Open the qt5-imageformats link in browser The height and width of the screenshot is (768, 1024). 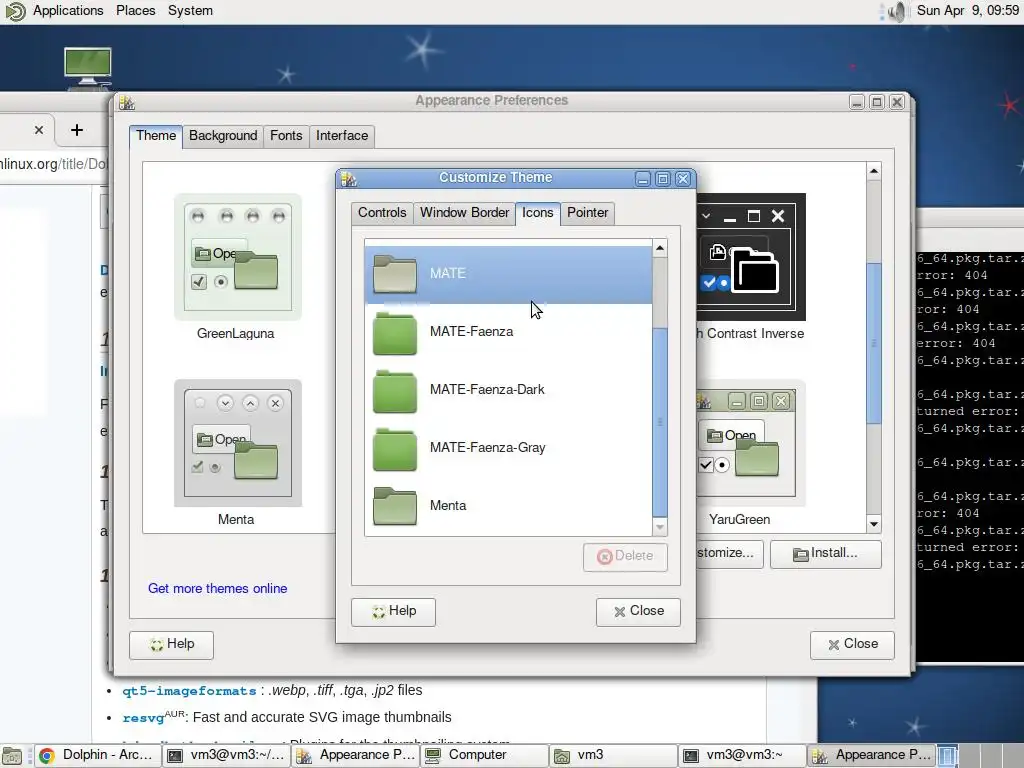[189, 691]
